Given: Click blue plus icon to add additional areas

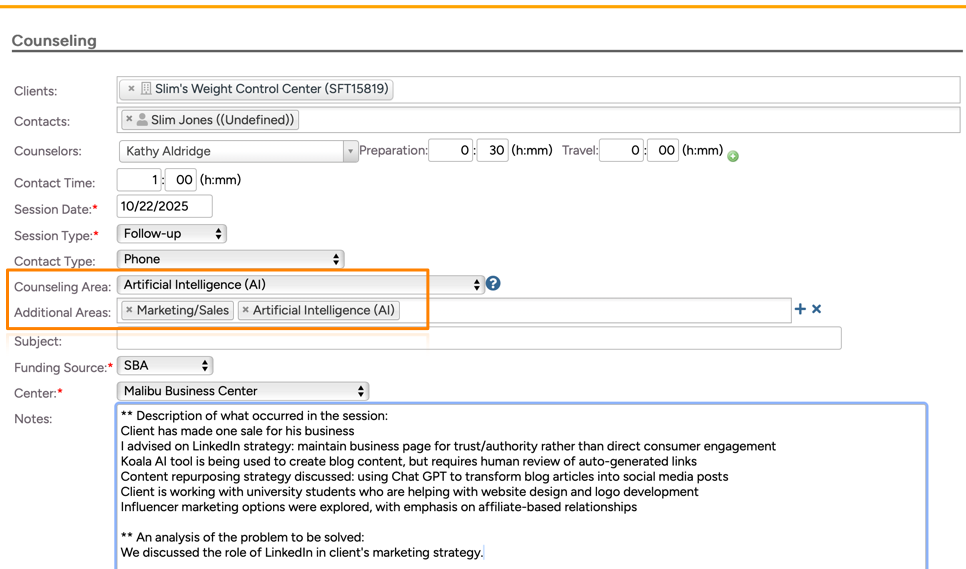Looking at the screenshot, I should tap(800, 309).
